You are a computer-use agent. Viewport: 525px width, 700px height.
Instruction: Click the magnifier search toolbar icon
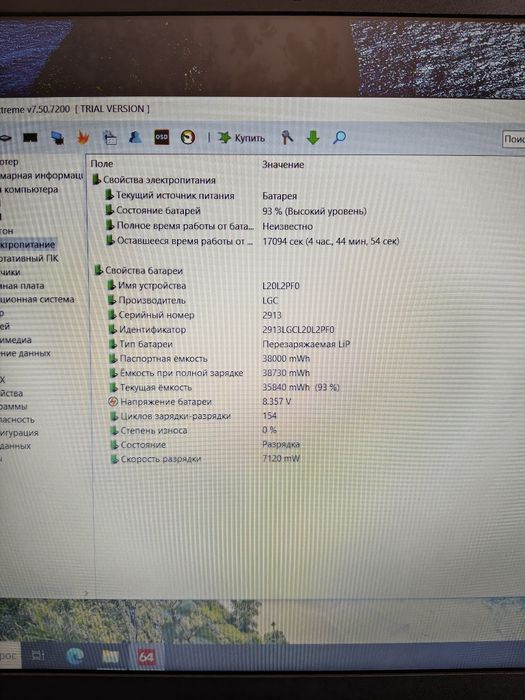point(339,138)
